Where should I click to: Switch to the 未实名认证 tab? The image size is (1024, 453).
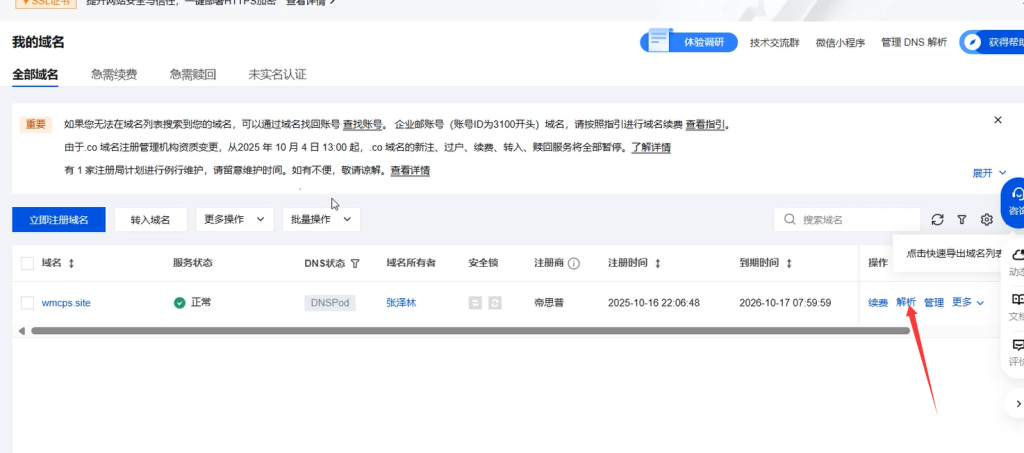pyautogui.click(x=277, y=75)
